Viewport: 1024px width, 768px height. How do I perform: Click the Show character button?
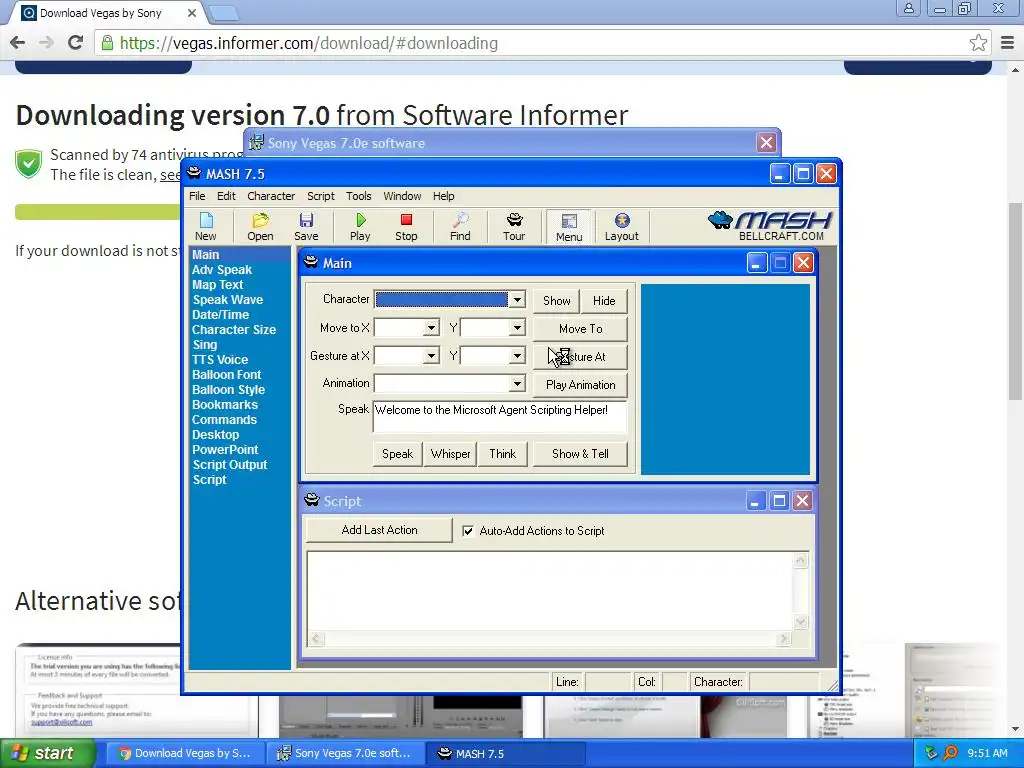pyautogui.click(x=556, y=300)
